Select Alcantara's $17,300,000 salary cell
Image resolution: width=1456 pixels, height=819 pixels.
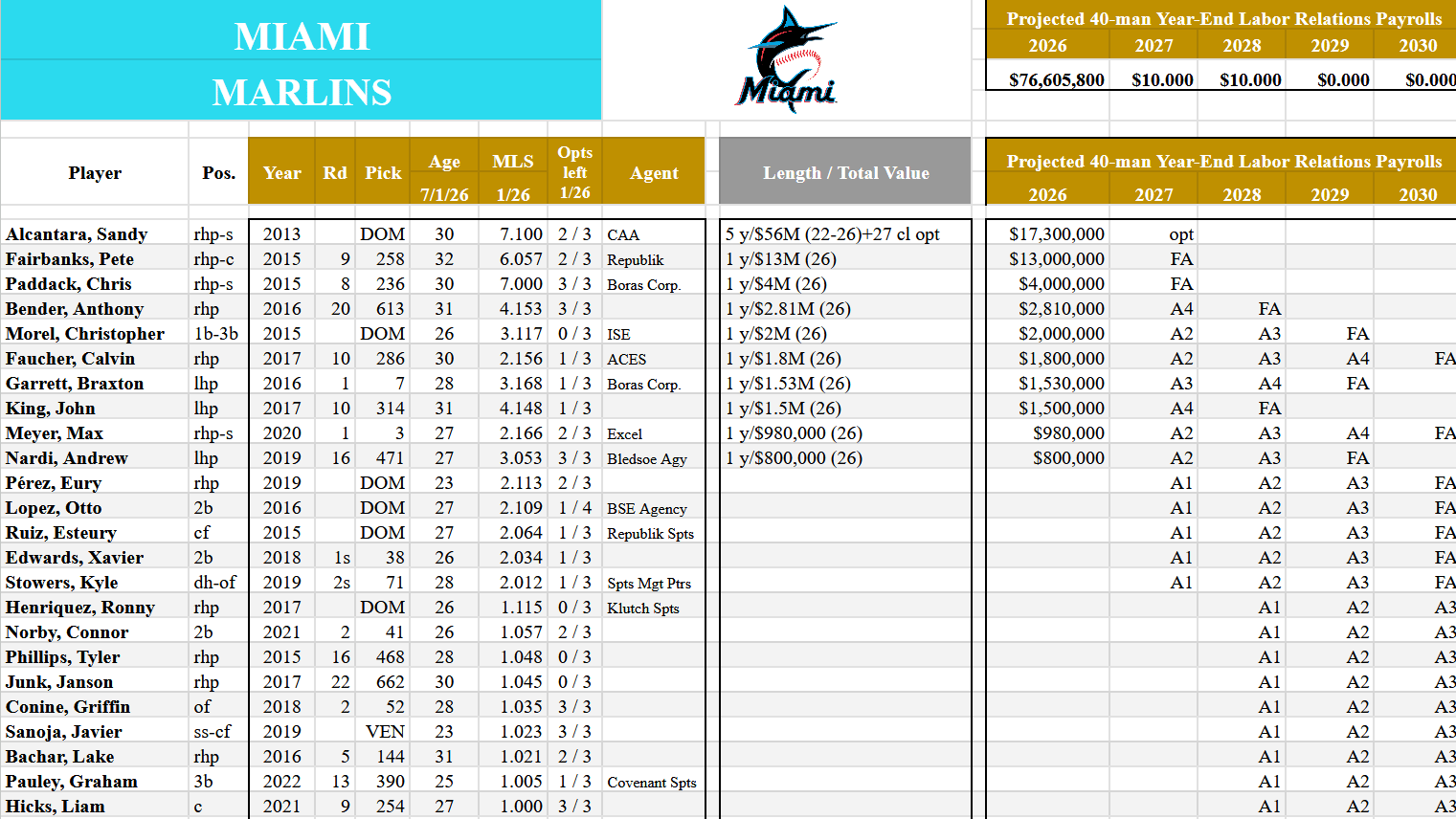1047,233
